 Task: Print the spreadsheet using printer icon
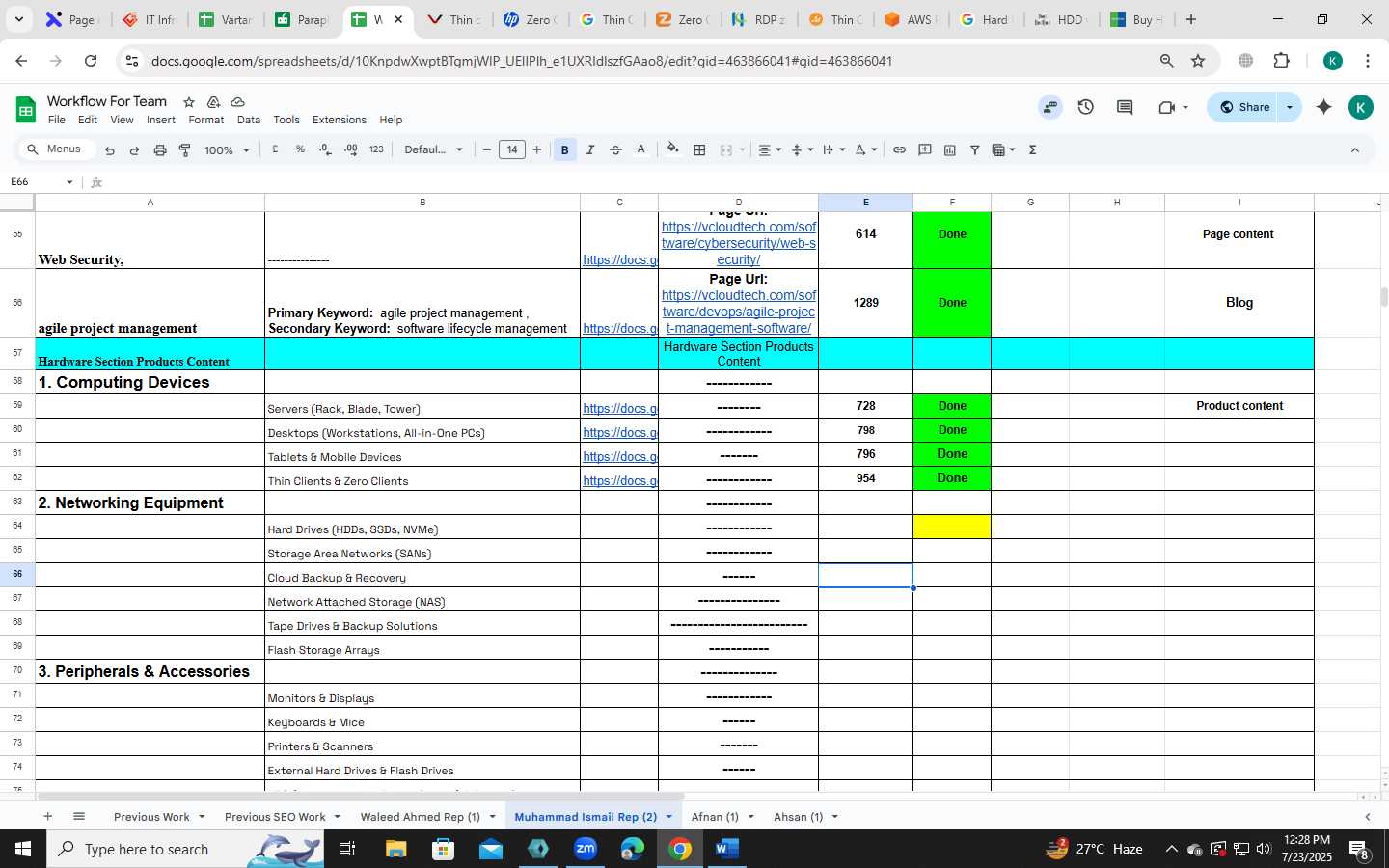[160, 150]
